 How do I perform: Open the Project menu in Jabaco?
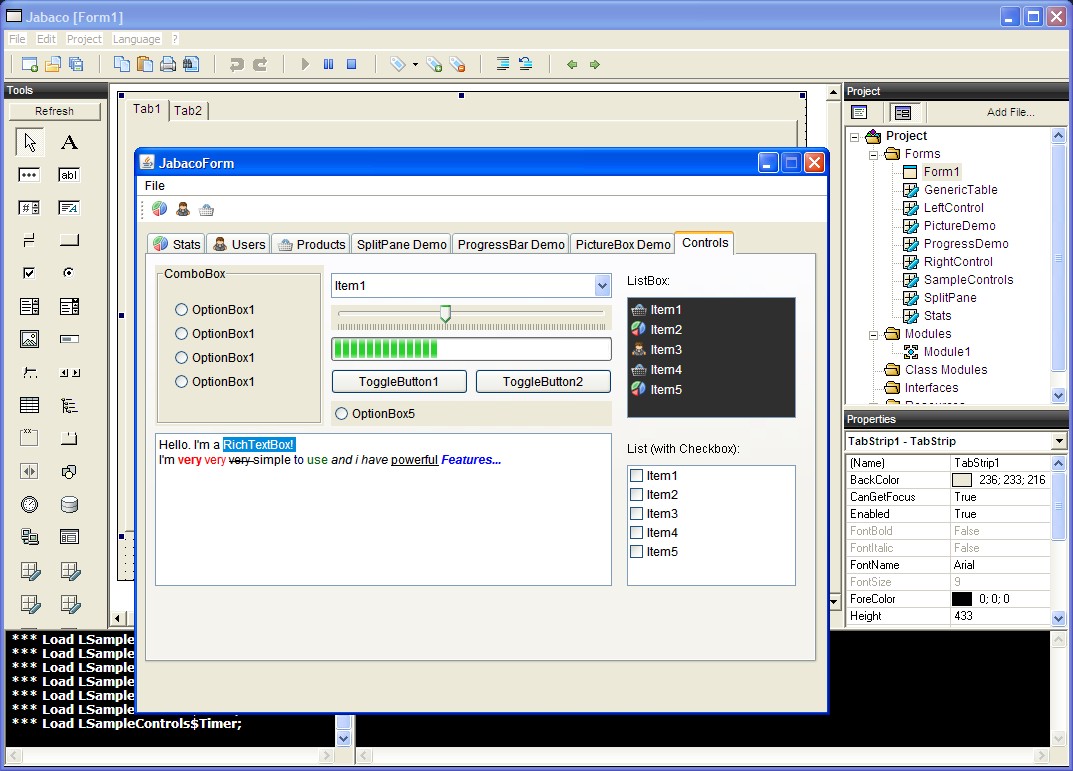pos(84,39)
